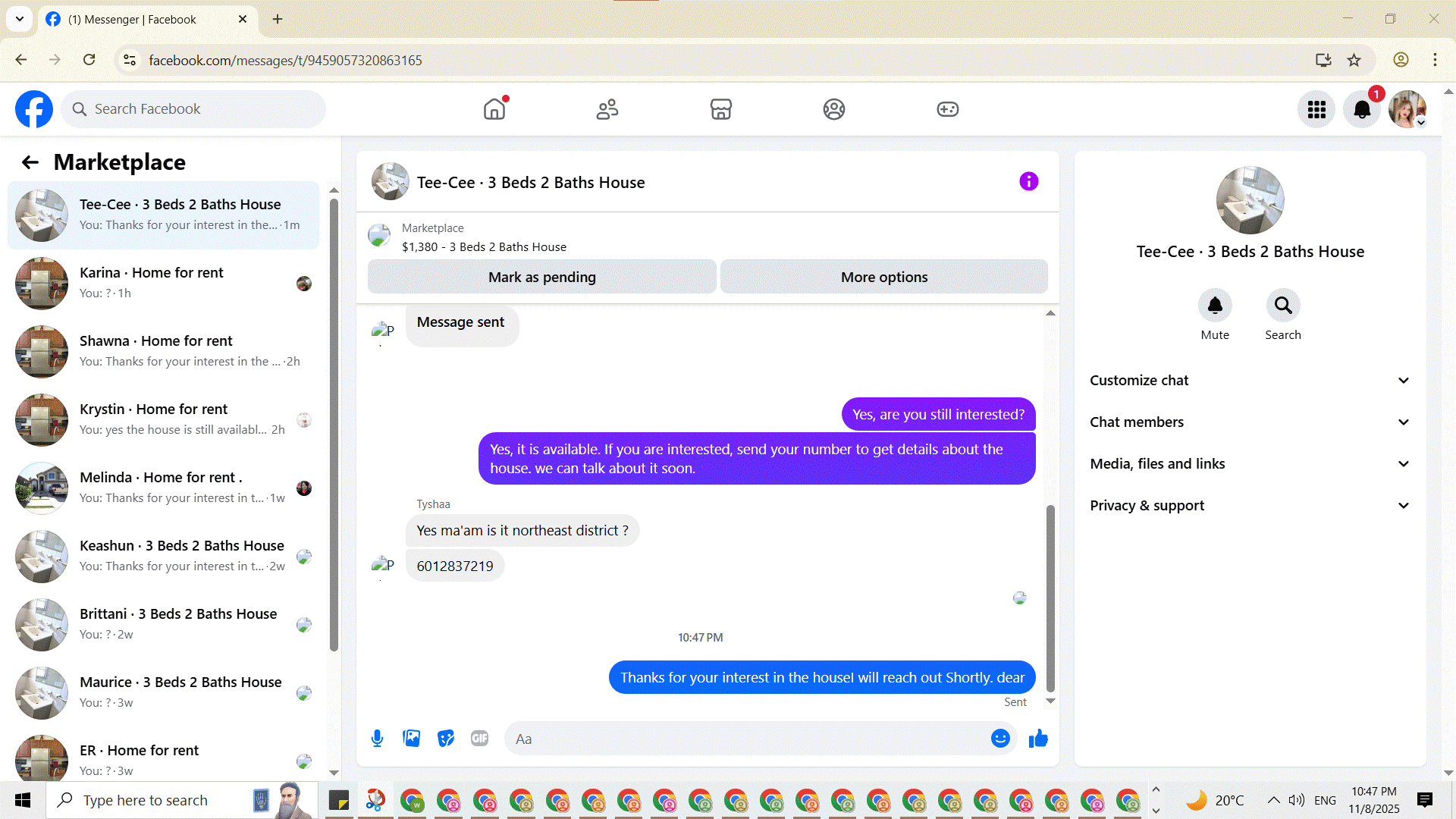Expand Privacy & support section
Image resolution: width=1456 pixels, height=819 pixels.
[1250, 506]
